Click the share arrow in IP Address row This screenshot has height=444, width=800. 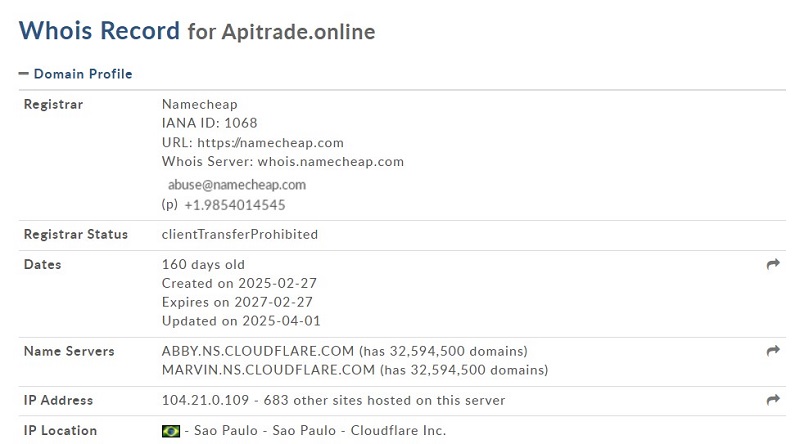[x=773, y=400]
